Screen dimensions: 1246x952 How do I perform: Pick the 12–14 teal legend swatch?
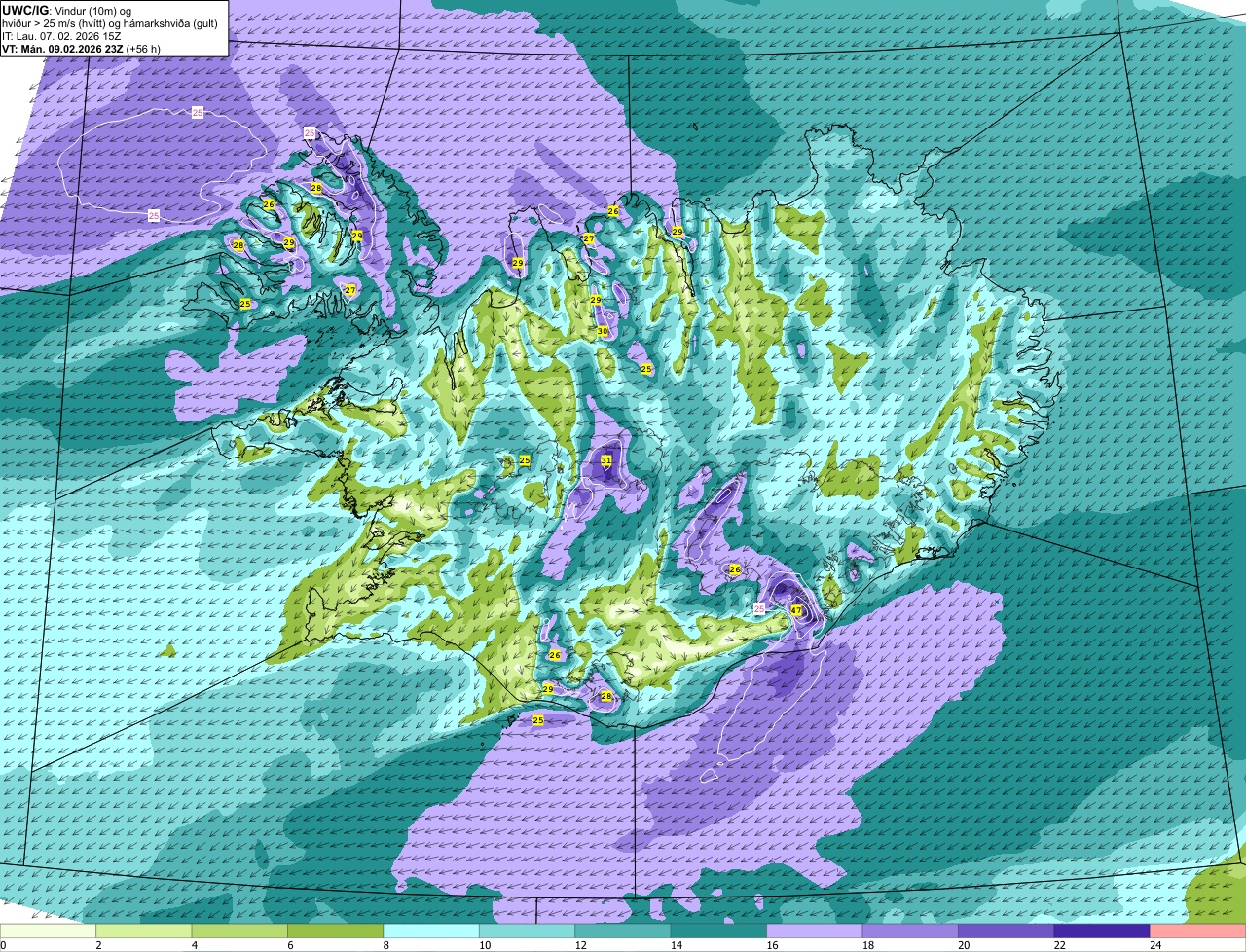[623, 931]
